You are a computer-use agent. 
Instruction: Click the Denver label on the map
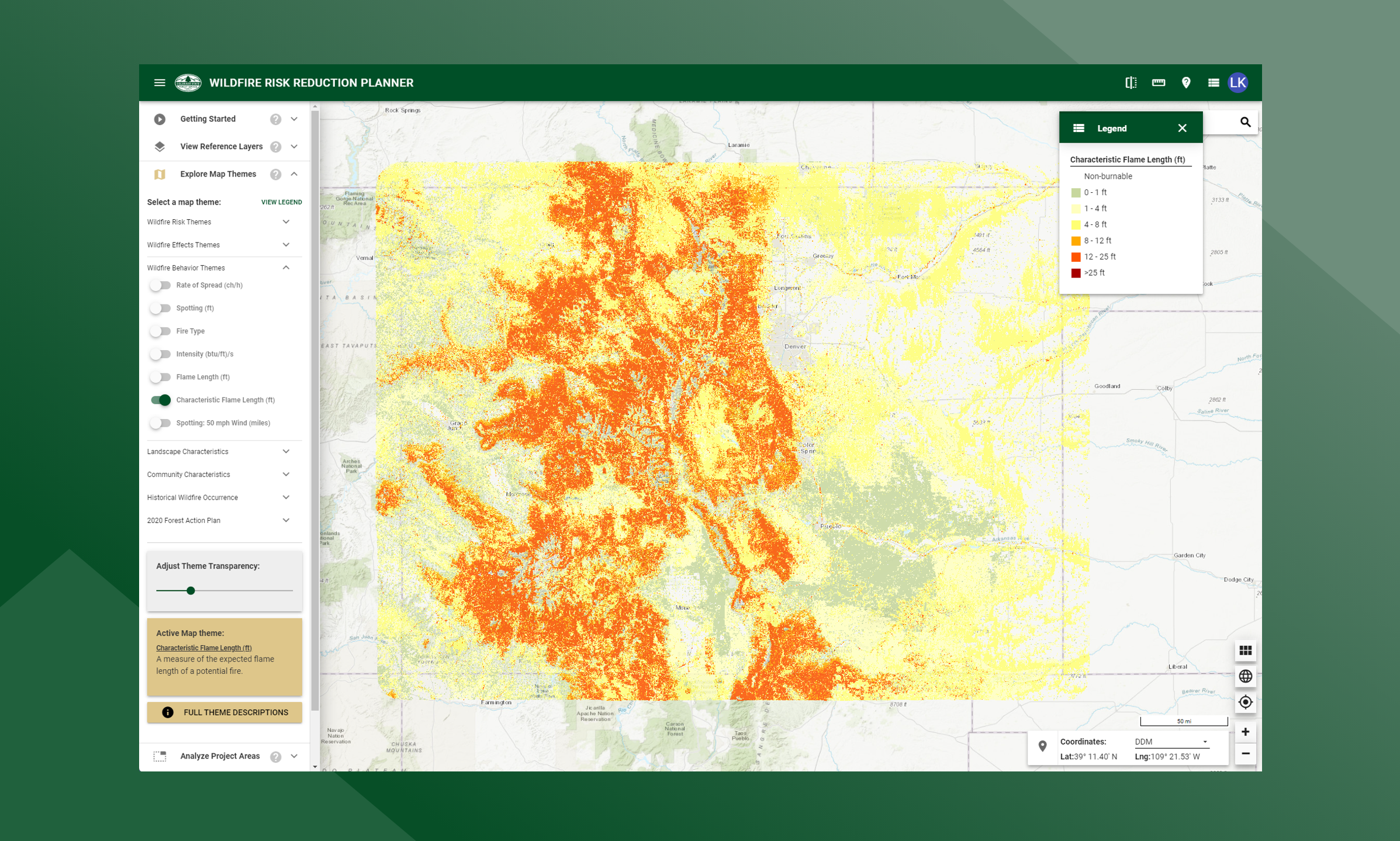795,347
